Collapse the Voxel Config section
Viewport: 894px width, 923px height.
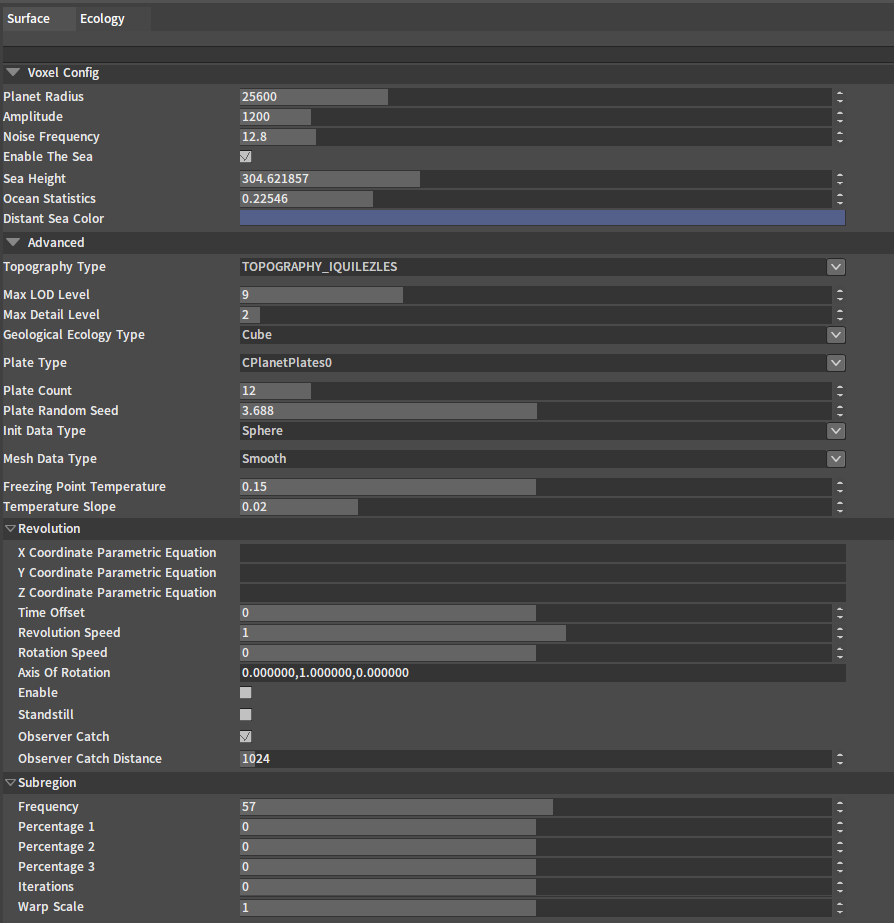pyautogui.click(x=12, y=73)
